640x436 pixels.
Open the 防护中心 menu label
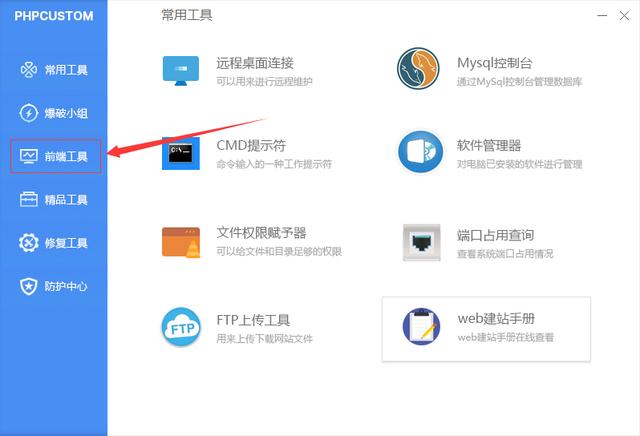66,286
